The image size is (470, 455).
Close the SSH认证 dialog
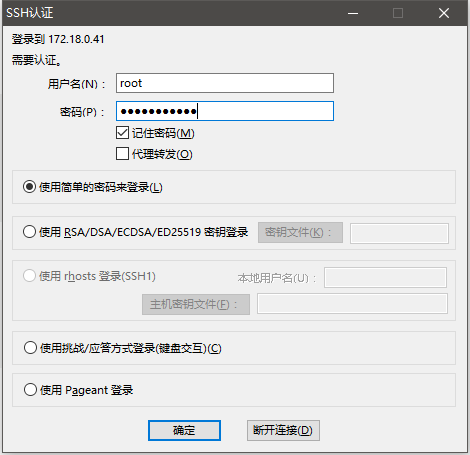[444, 13]
